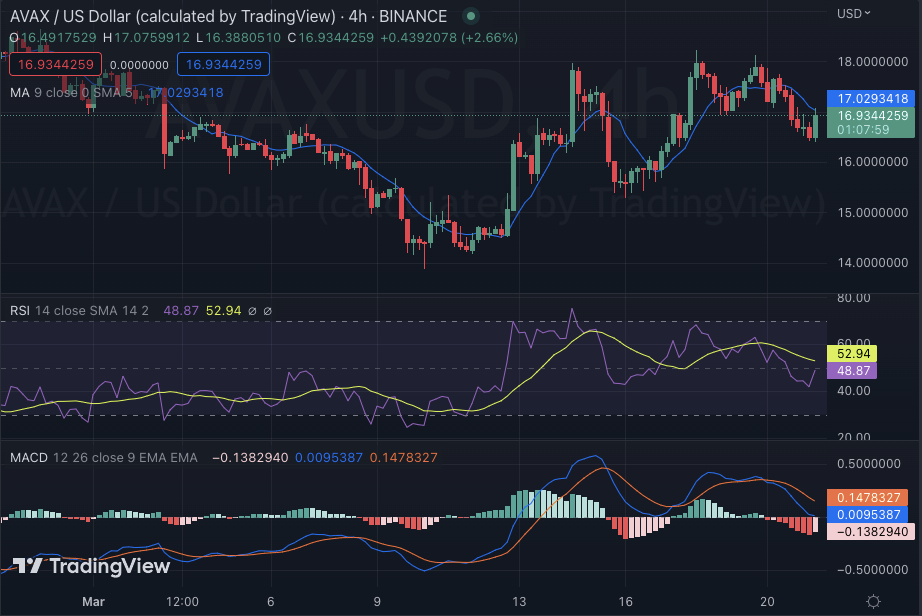This screenshot has width=922, height=616.
Task: Click the 16 date label on time axis
Action: 626,601
